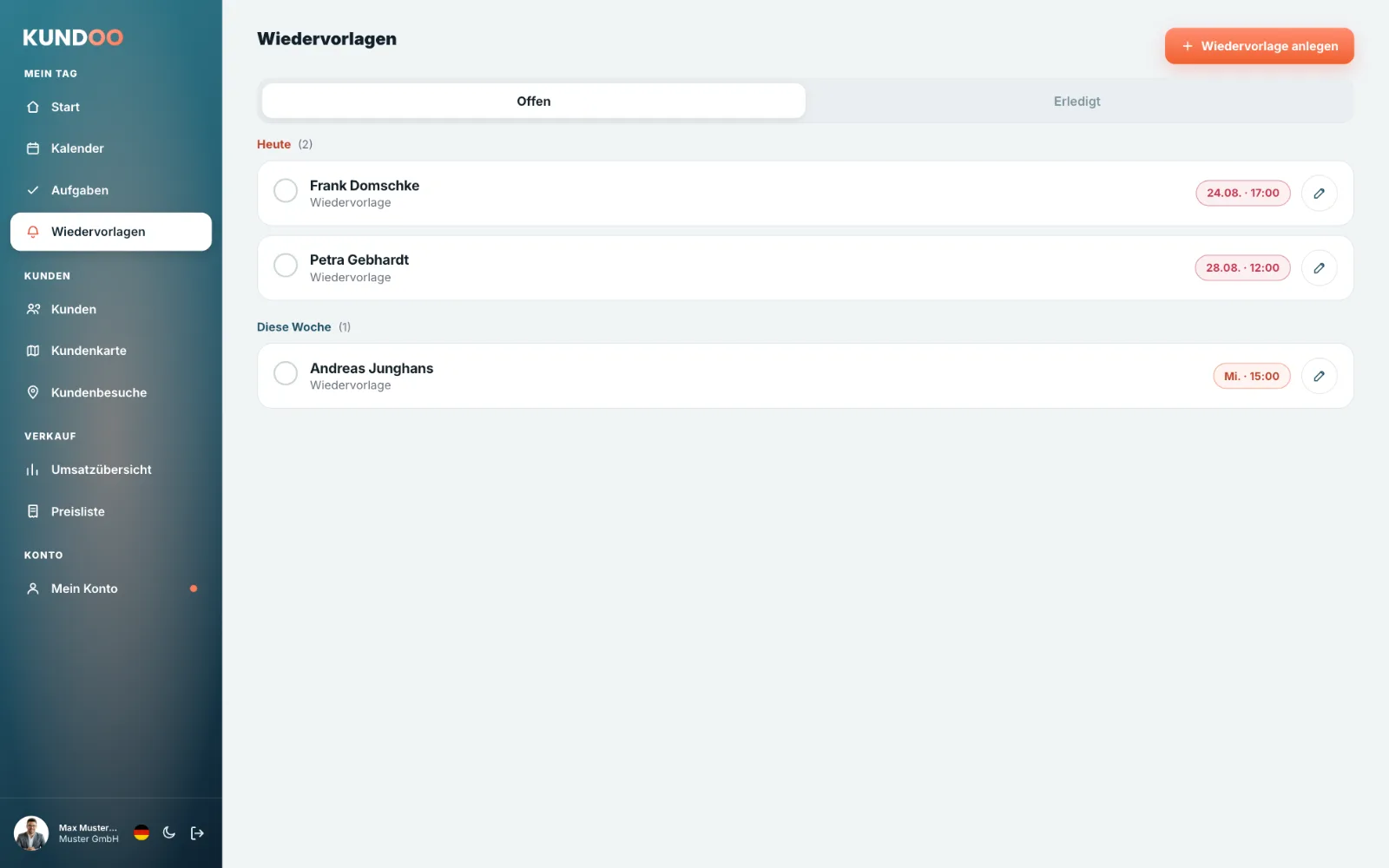Click the Diese Woche section heading
This screenshot has height=868, width=1389.
(x=293, y=327)
